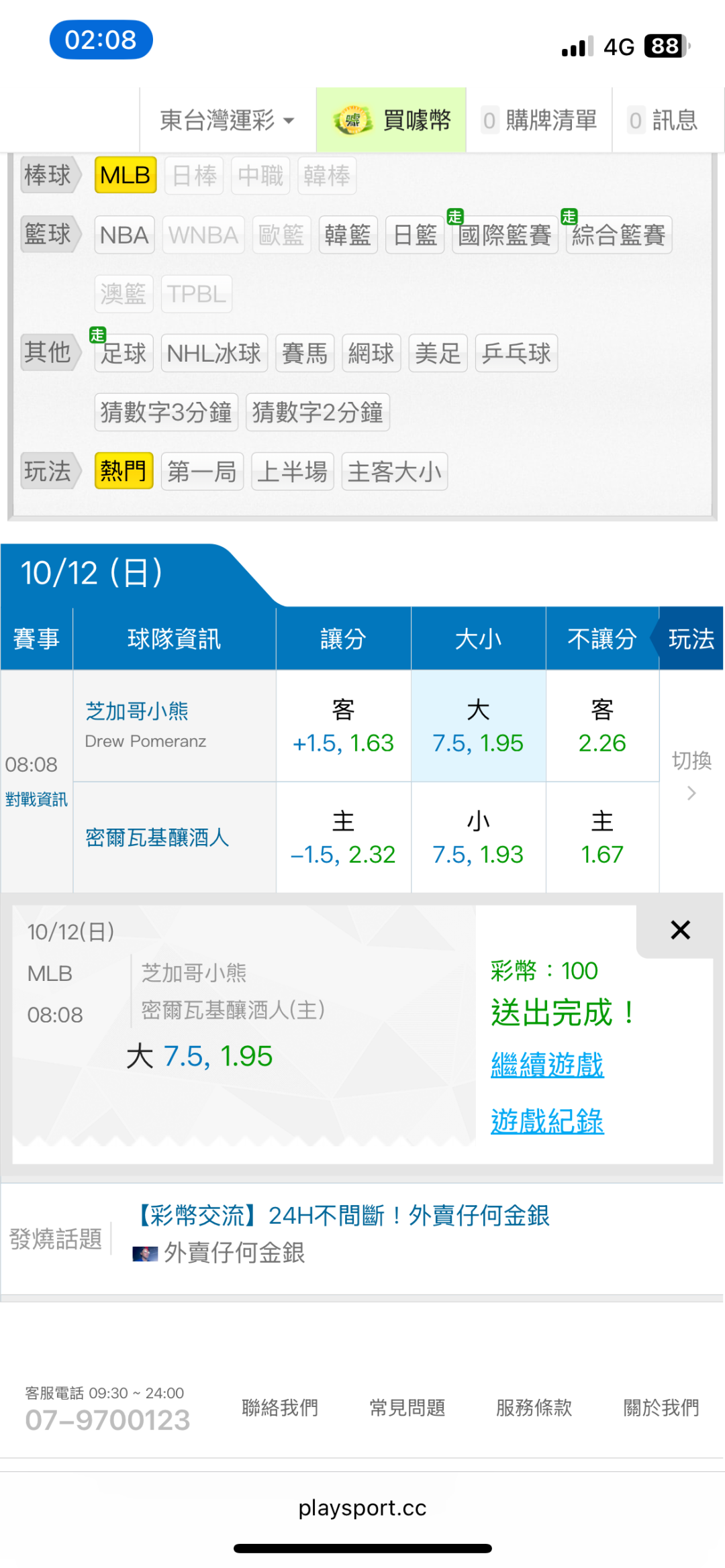
Task: Choose the 美足 filter
Action: coord(438,353)
